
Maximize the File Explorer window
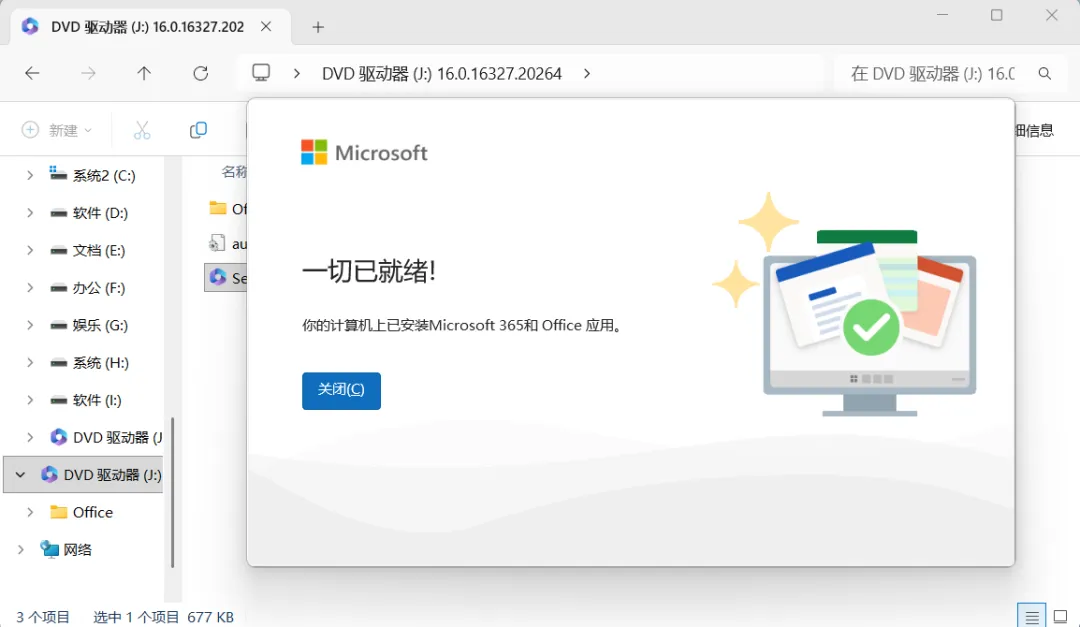pos(997,15)
